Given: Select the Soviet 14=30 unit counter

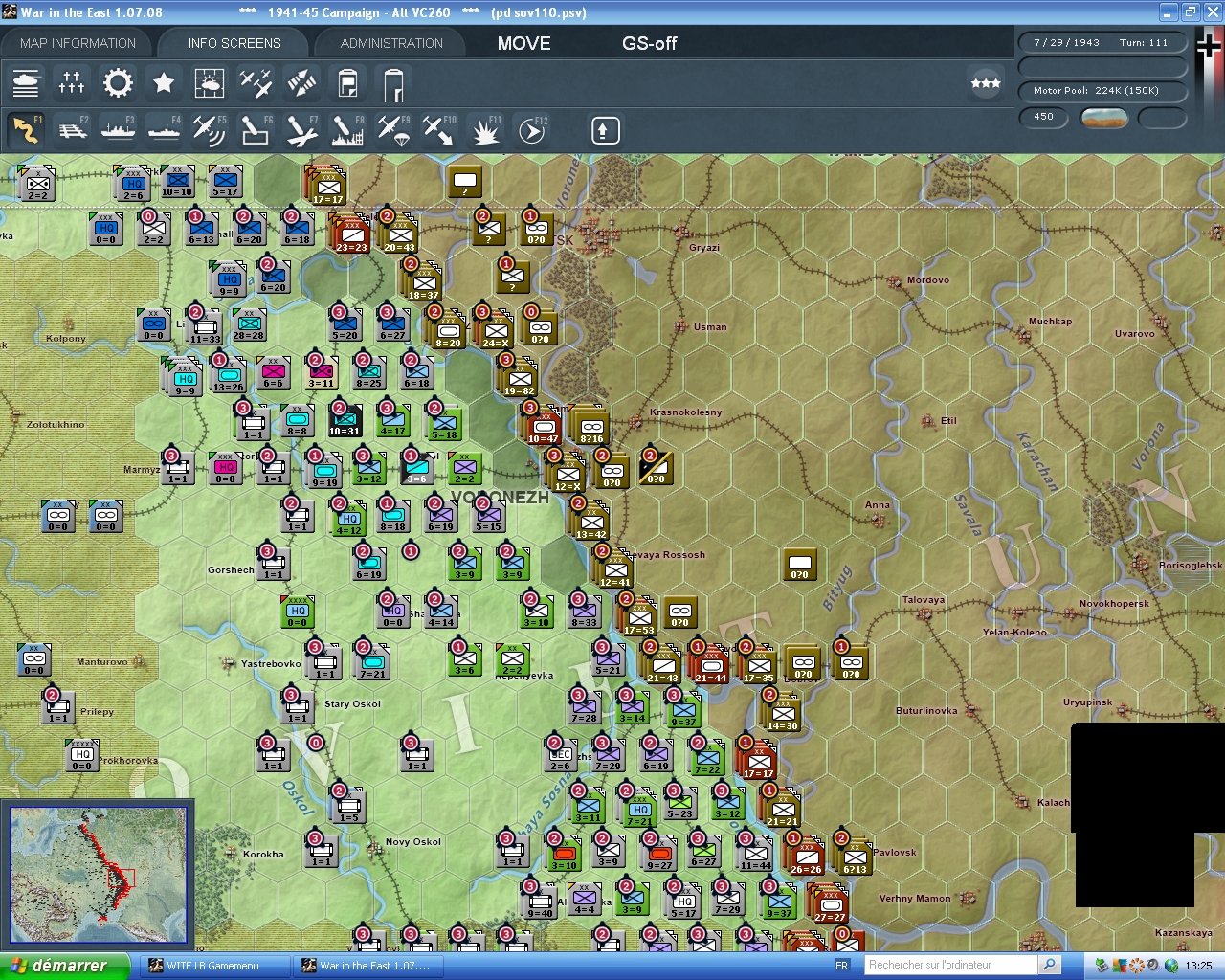Looking at the screenshot, I should pos(782,714).
